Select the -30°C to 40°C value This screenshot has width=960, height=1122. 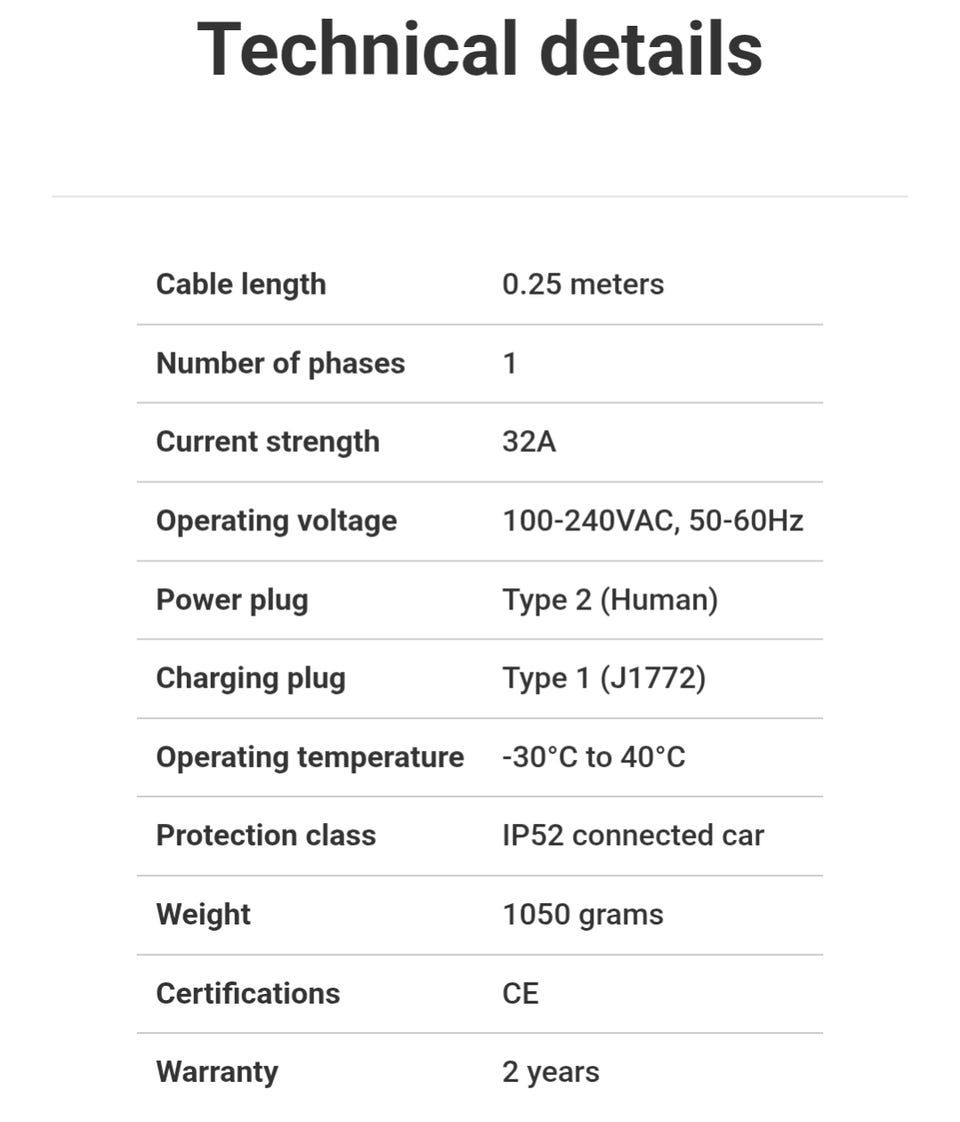point(594,757)
